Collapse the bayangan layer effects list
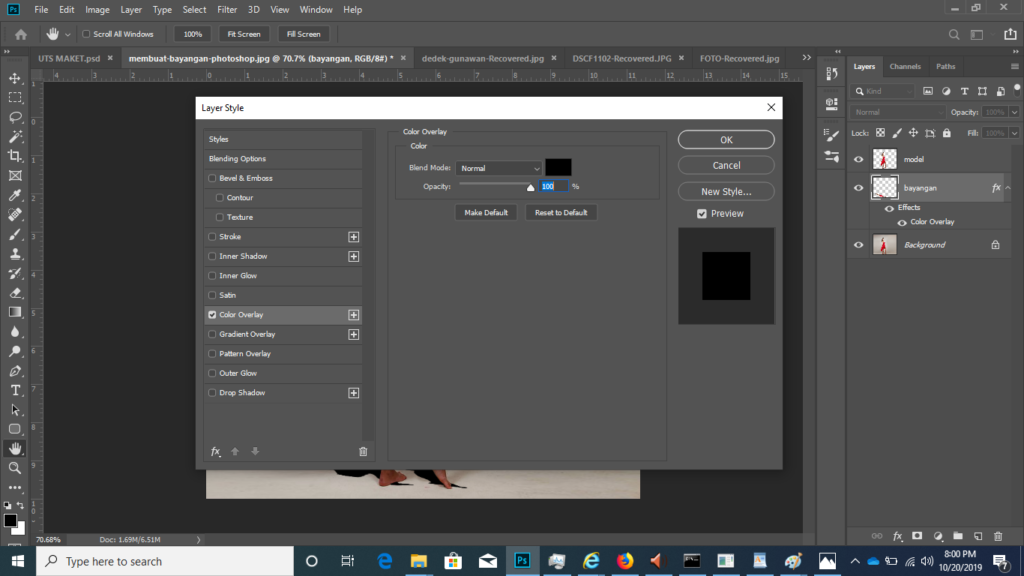 [1008, 188]
